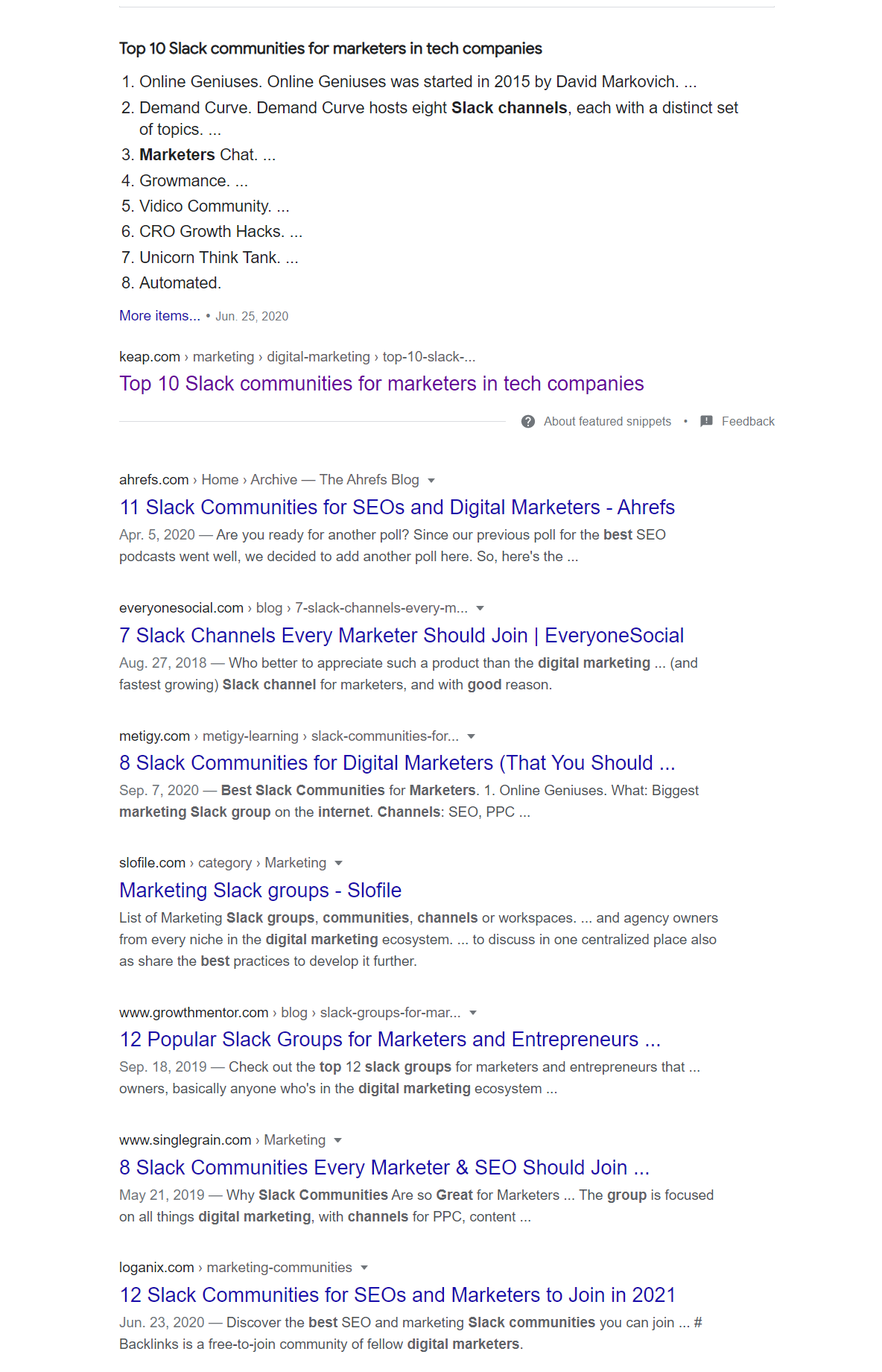Open the growthmentor.com result dropdown arrow
Image resolution: width=882 pixels, height=1372 pixels.
[x=473, y=1013]
